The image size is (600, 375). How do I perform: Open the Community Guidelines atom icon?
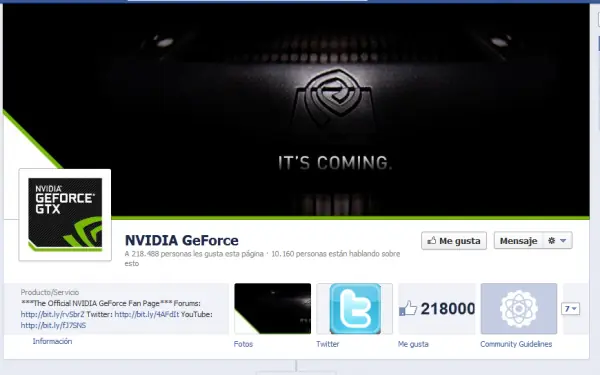[x=519, y=308]
